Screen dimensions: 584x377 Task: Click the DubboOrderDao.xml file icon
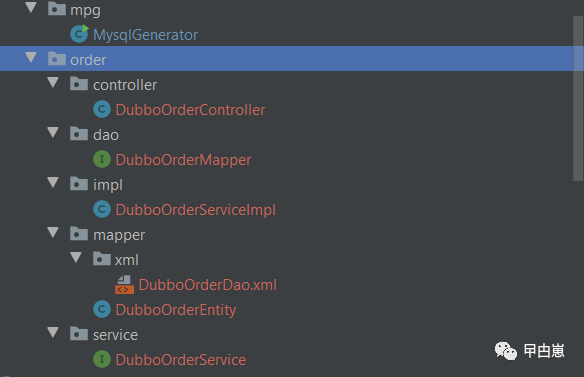(x=124, y=285)
